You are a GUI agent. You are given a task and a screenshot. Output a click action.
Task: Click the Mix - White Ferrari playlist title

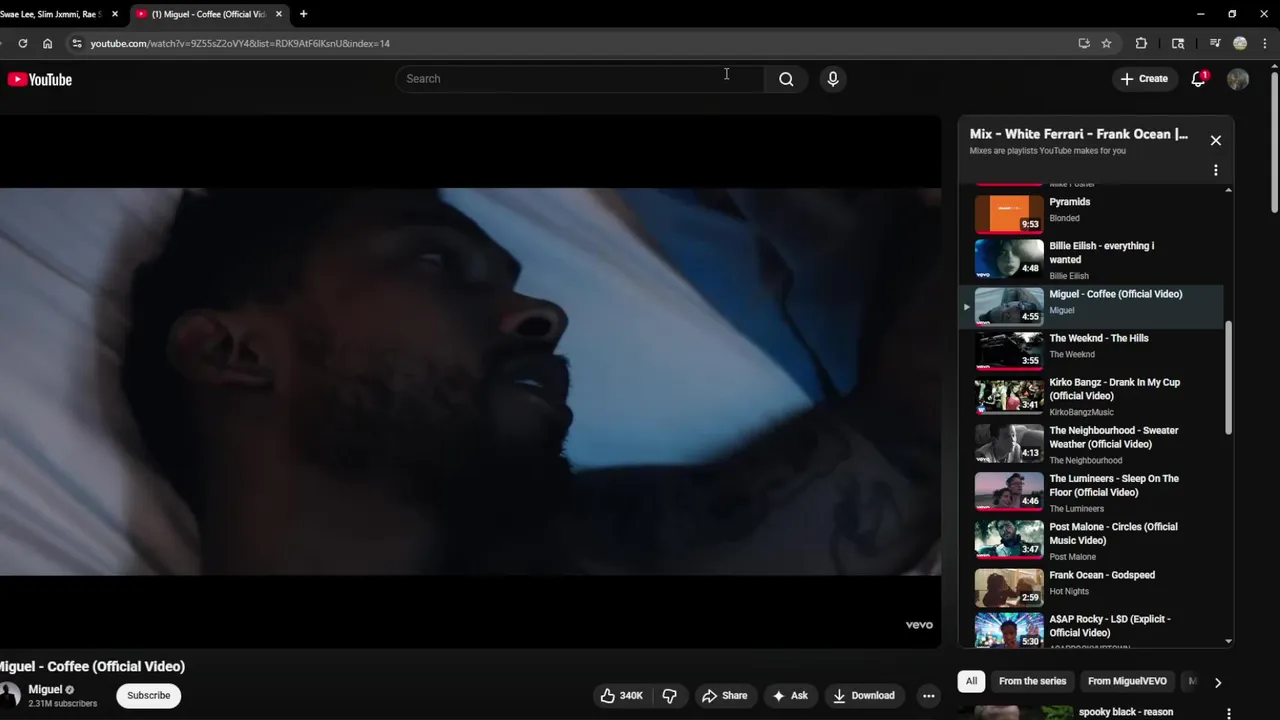[1079, 134]
